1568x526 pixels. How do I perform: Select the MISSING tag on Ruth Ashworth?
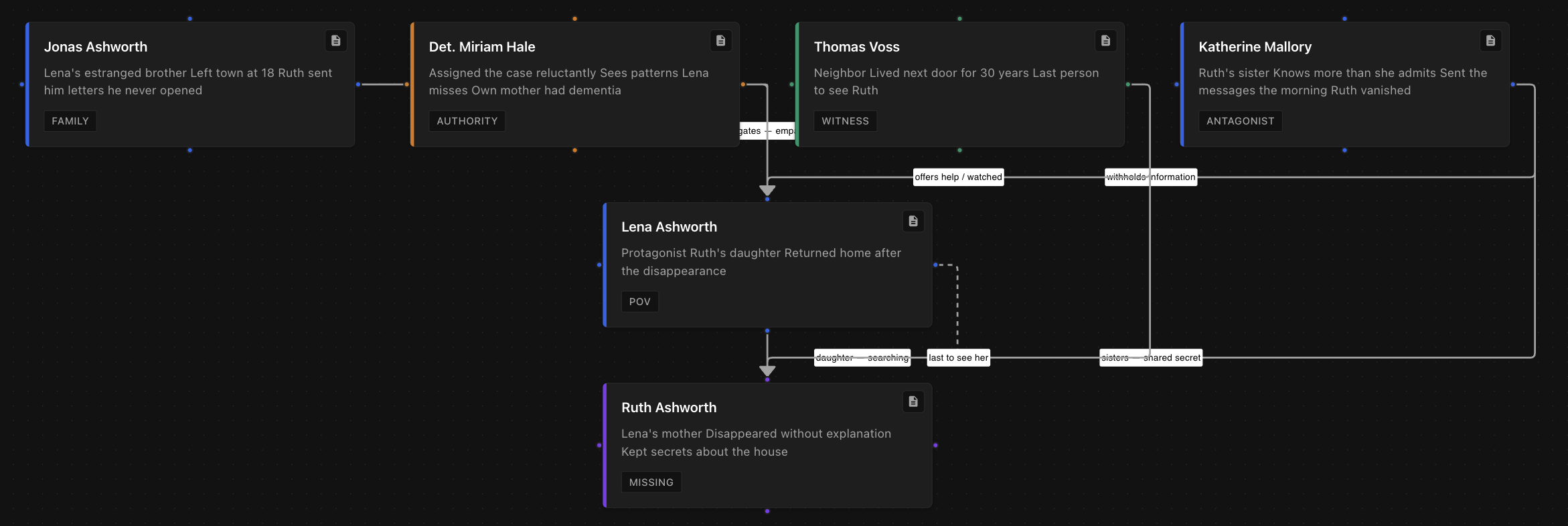[651, 483]
